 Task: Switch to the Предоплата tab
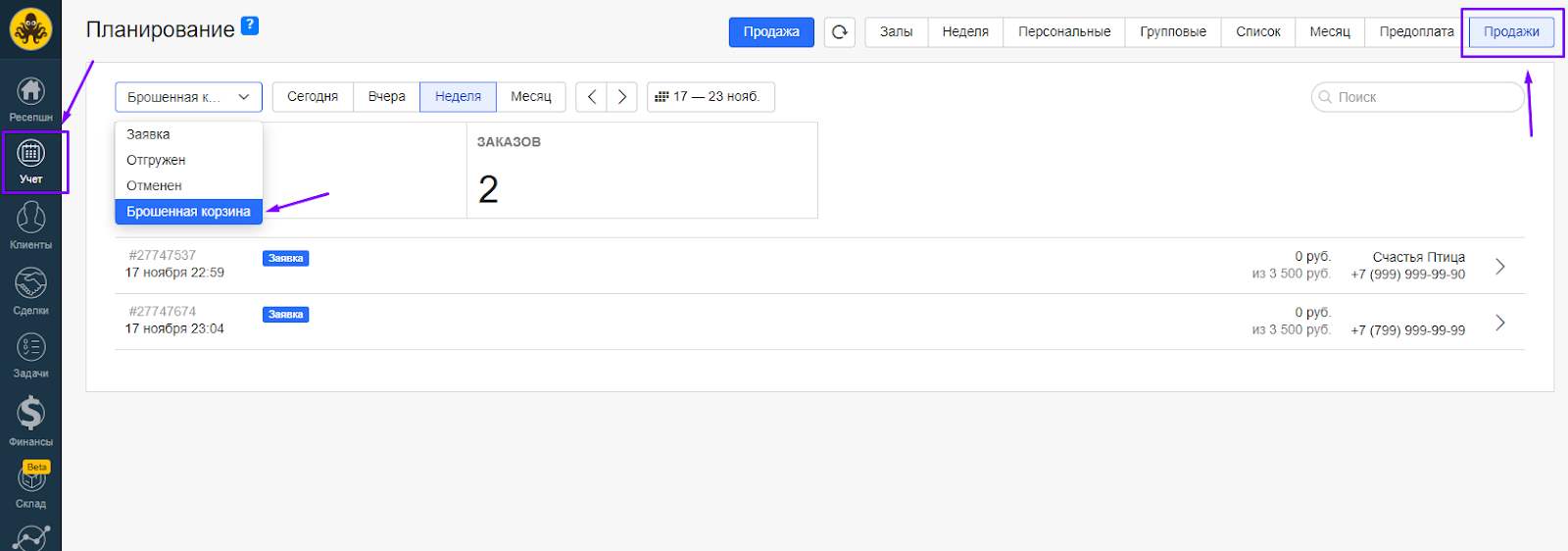click(1416, 32)
